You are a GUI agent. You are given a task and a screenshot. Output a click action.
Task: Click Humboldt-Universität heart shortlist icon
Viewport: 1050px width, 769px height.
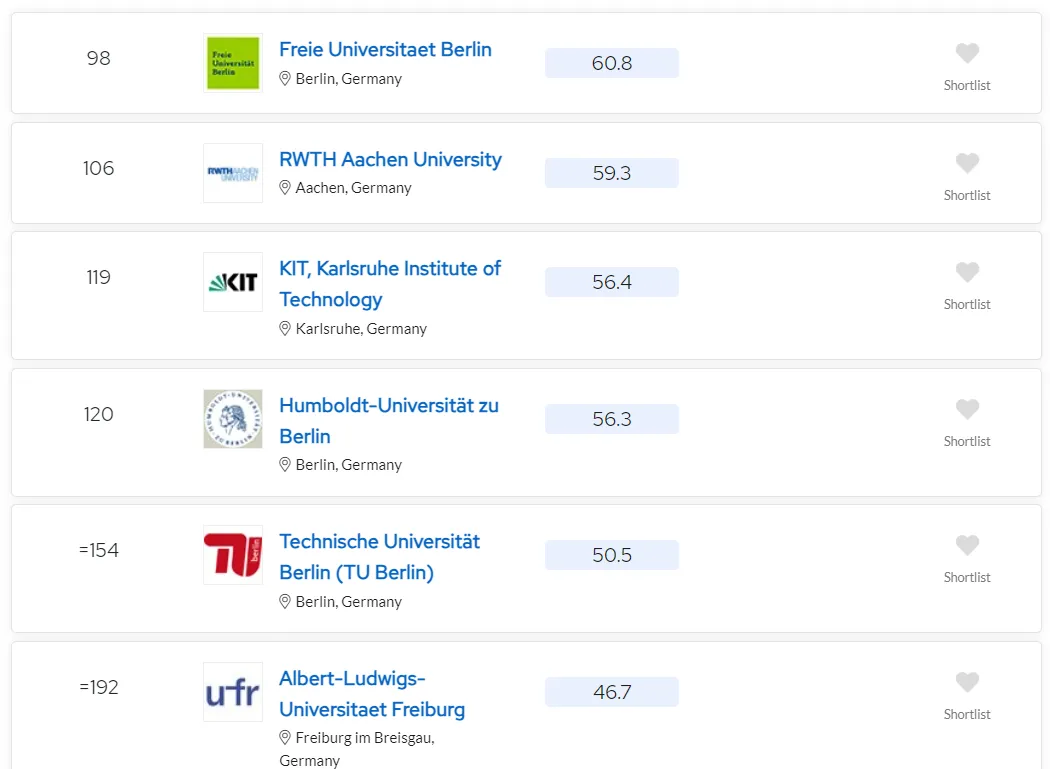pyautogui.click(x=966, y=409)
